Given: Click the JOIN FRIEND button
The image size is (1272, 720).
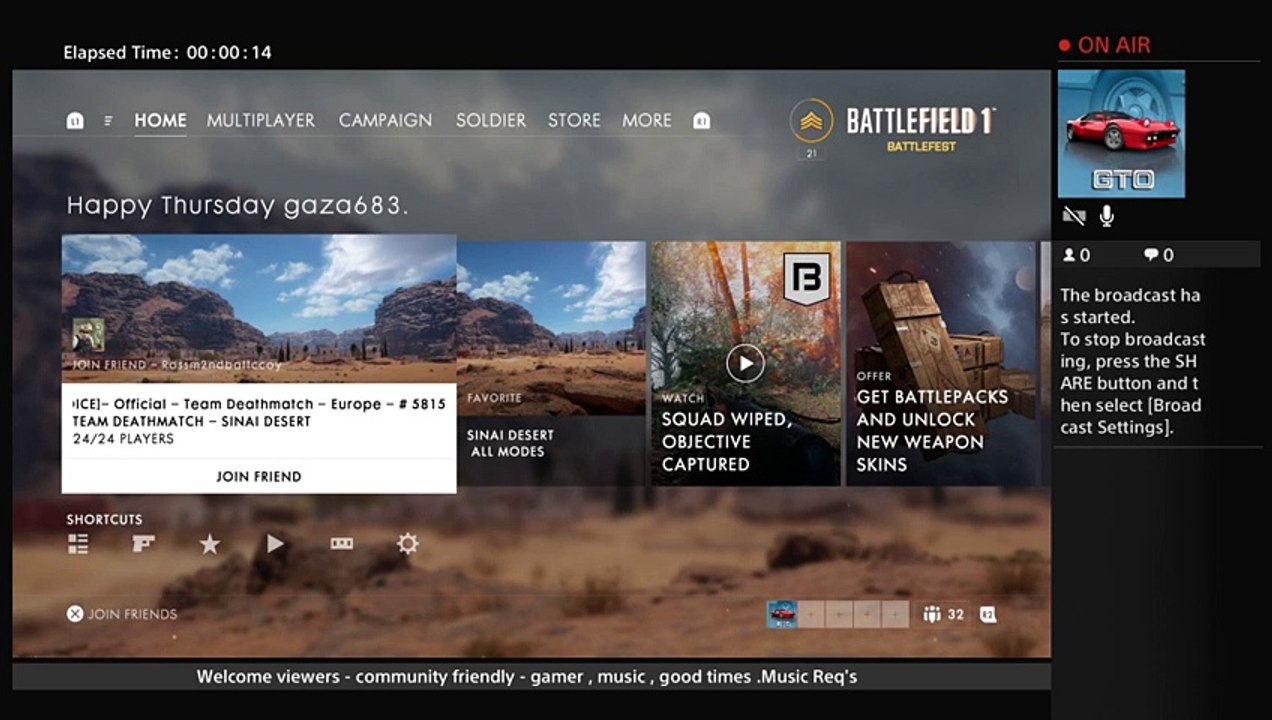Looking at the screenshot, I should tap(259, 476).
